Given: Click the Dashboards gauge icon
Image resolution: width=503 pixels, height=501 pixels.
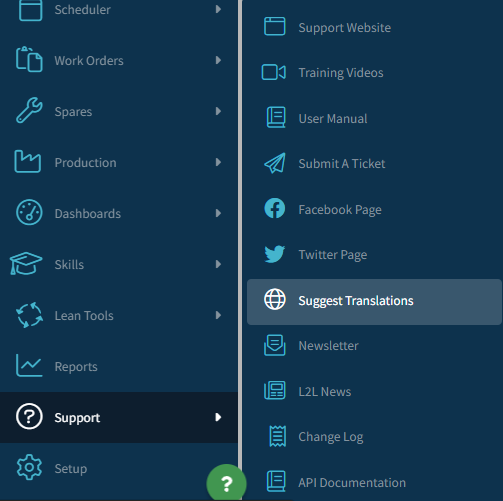Looking at the screenshot, I should point(29,213).
